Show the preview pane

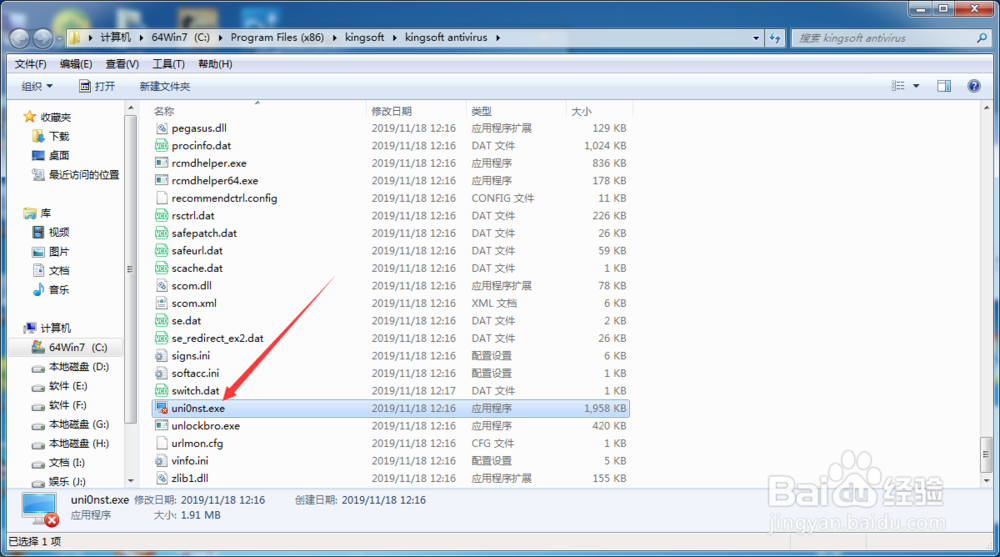tap(944, 85)
